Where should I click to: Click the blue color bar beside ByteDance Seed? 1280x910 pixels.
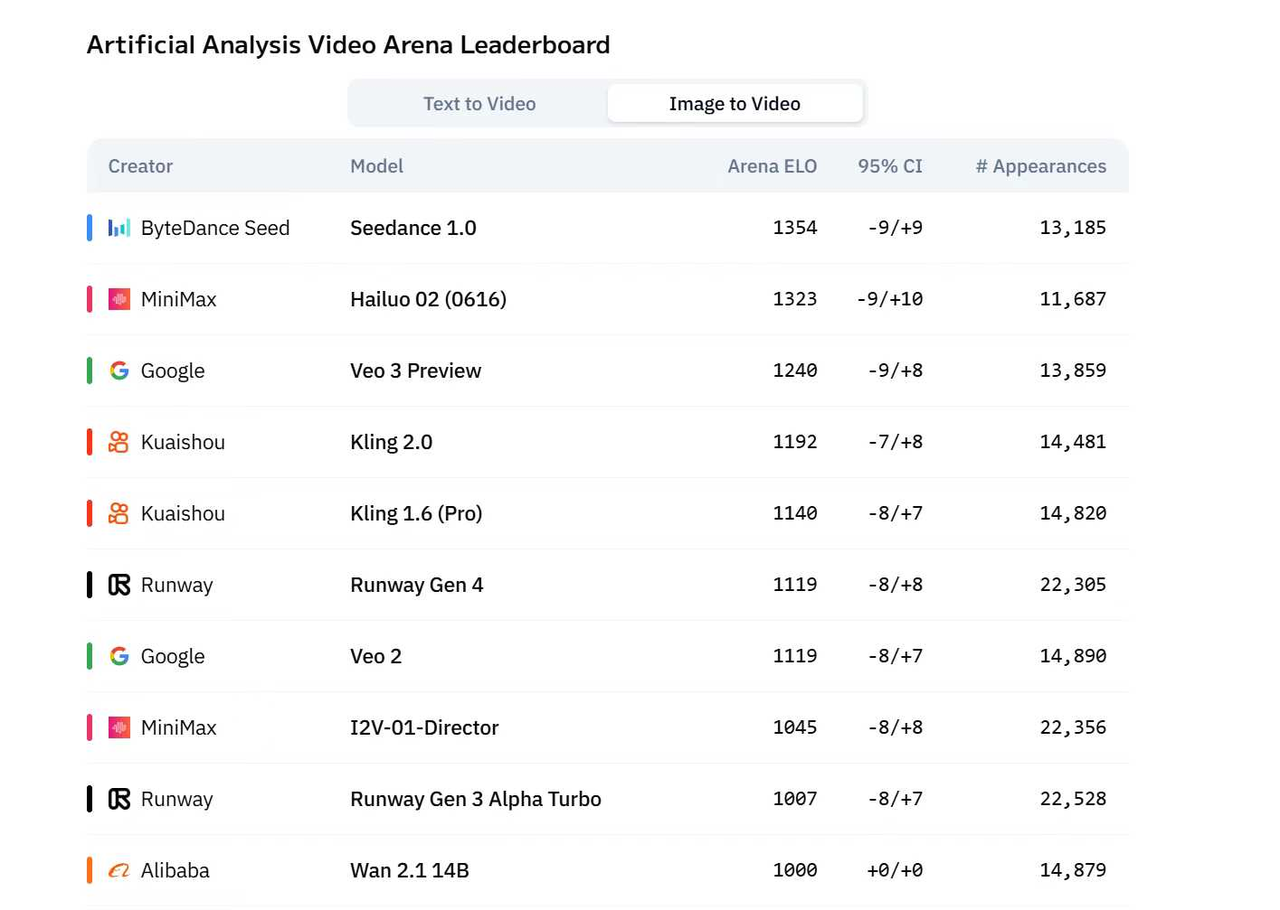[x=90, y=228]
